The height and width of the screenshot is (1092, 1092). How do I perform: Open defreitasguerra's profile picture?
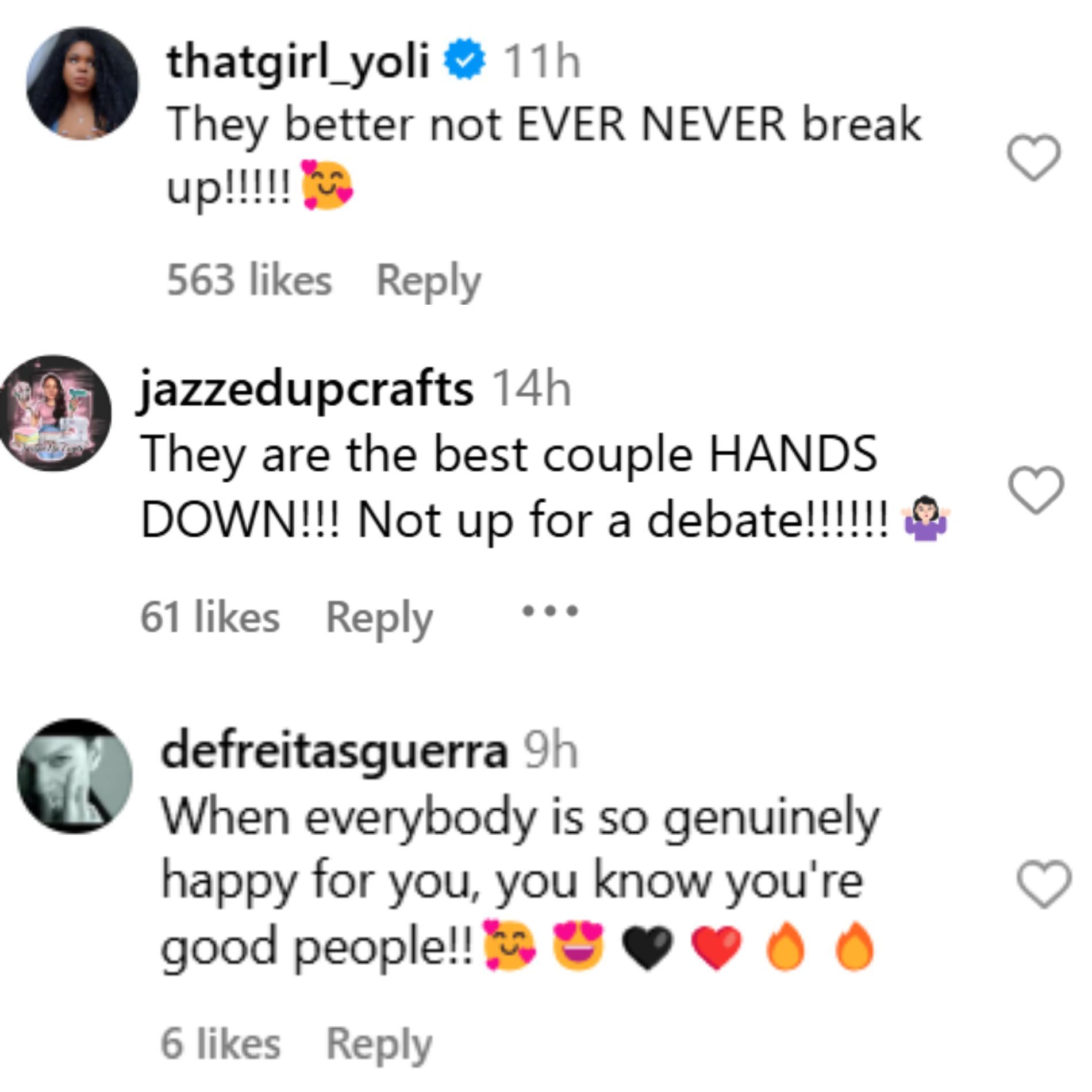[75, 776]
